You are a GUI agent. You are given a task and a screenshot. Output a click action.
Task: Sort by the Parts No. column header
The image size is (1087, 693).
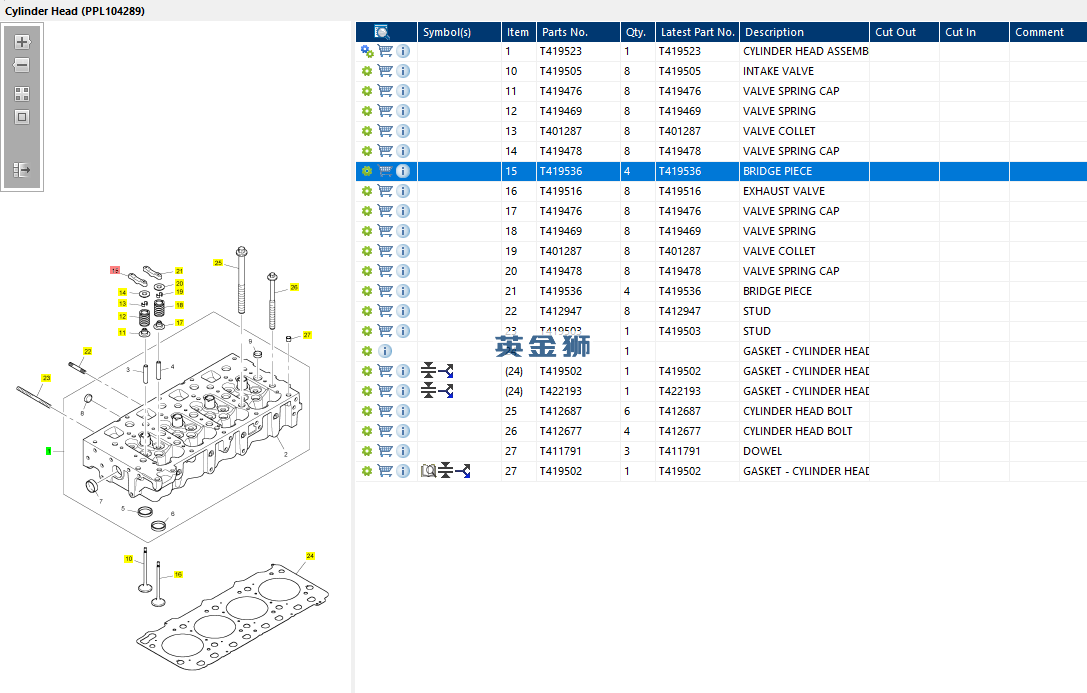point(565,32)
